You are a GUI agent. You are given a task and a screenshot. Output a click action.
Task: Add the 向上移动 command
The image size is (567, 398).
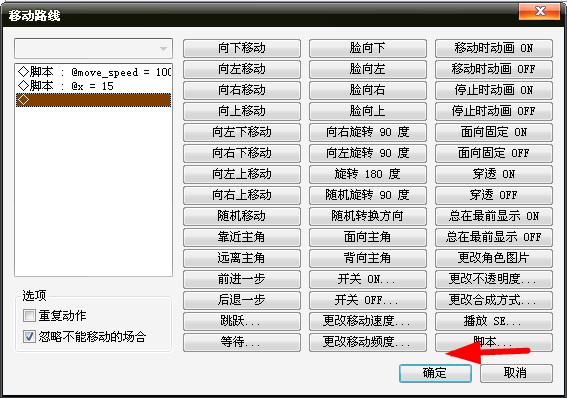click(242, 111)
